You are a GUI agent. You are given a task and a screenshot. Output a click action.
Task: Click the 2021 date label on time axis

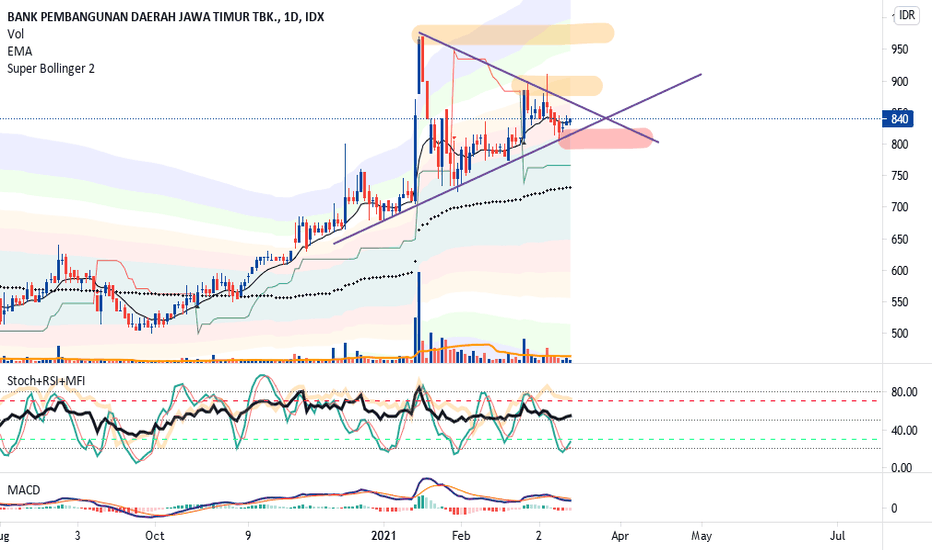[x=383, y=536]
